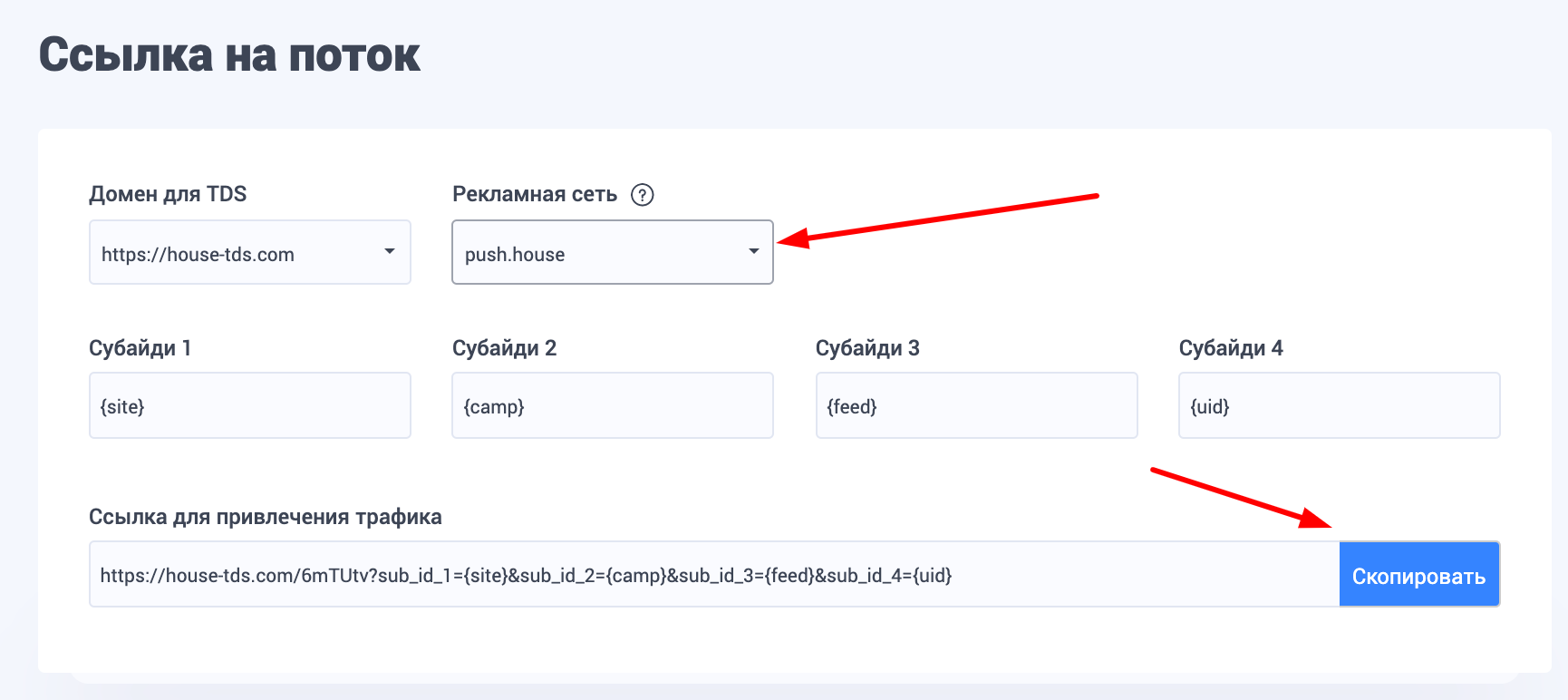Click the Домен для TDS label

click(168, 194)
